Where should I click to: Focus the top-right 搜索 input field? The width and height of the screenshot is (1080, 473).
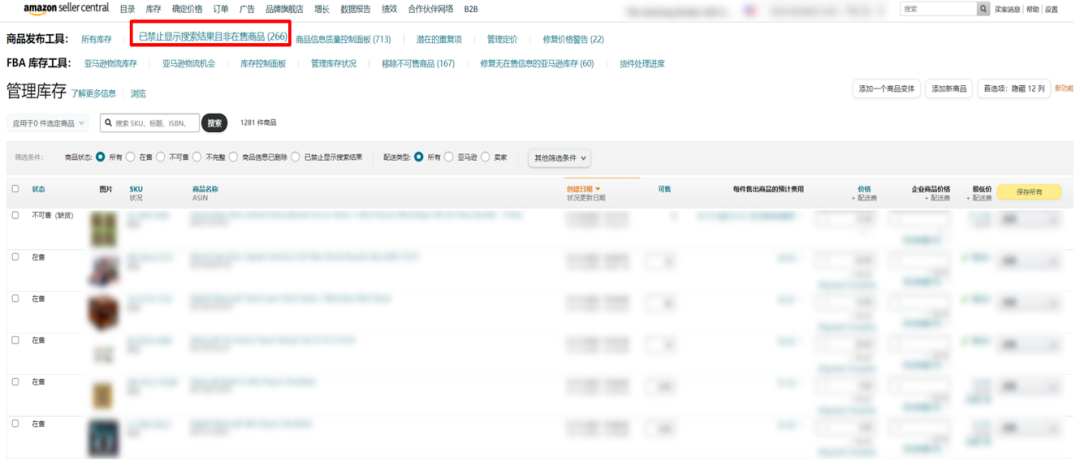click(x=939, y=9)
